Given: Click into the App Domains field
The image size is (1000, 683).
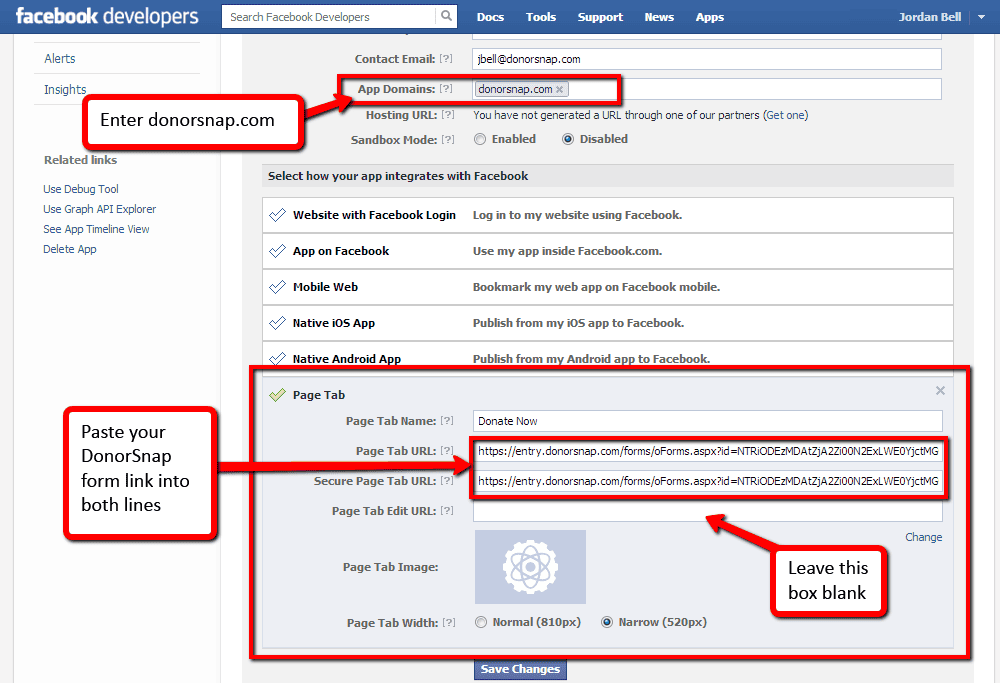Looking at the screenshot, I should [707, 89].
